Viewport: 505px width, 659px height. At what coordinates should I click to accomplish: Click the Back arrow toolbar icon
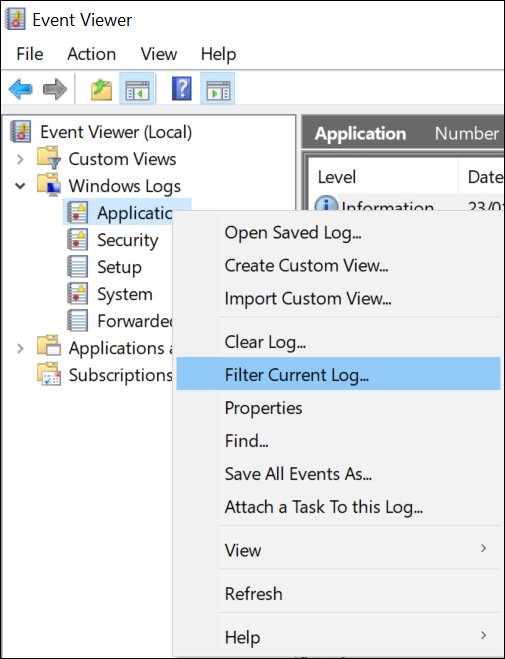point(20,89)
